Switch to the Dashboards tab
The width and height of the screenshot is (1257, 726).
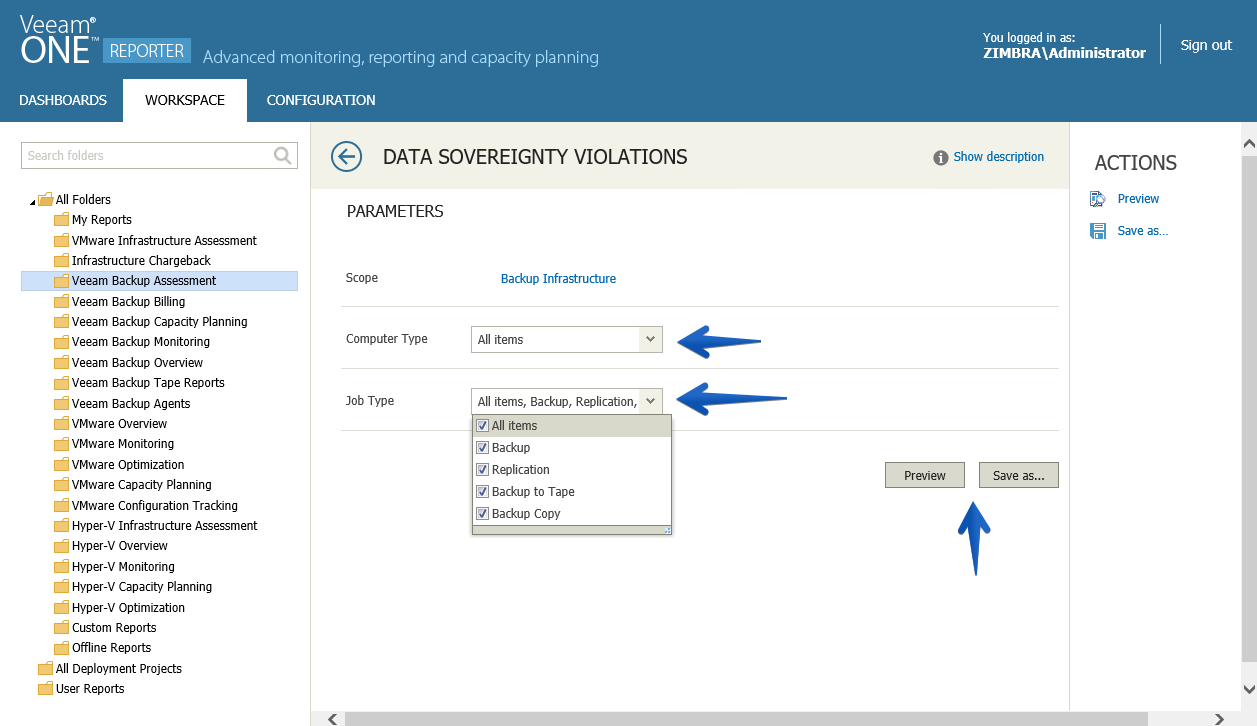pyautogui.click(x=63, y=100)
